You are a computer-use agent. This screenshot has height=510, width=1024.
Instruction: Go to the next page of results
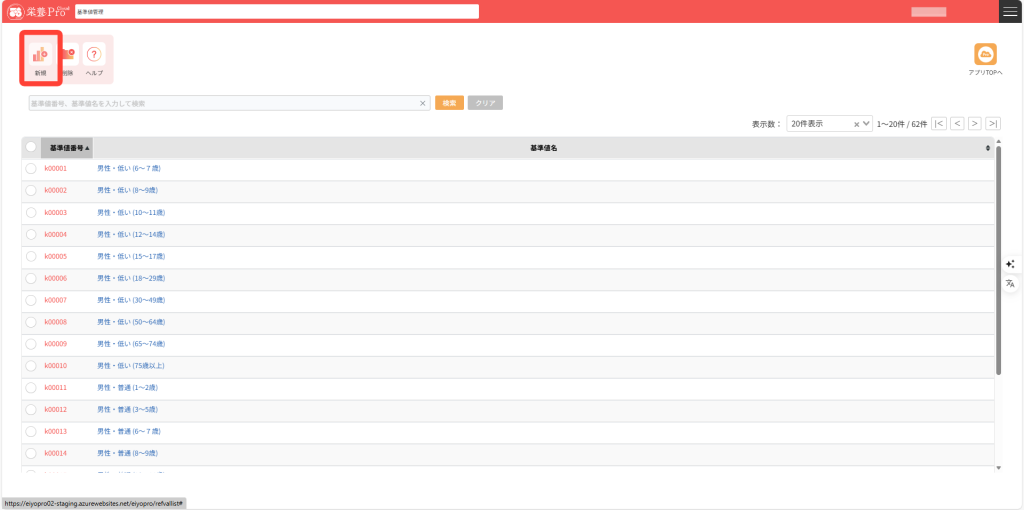pyautogui.click(x=975, y=124)
